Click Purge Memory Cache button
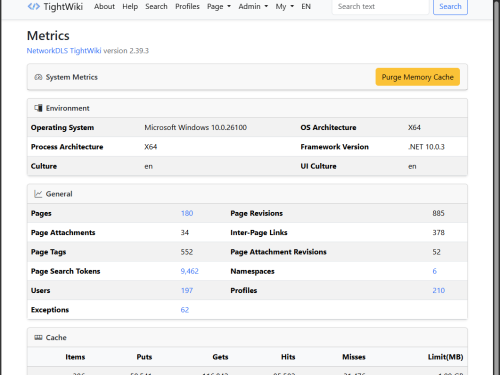The height and width of the screenshot is (375, 500). (x=418, y=77)
